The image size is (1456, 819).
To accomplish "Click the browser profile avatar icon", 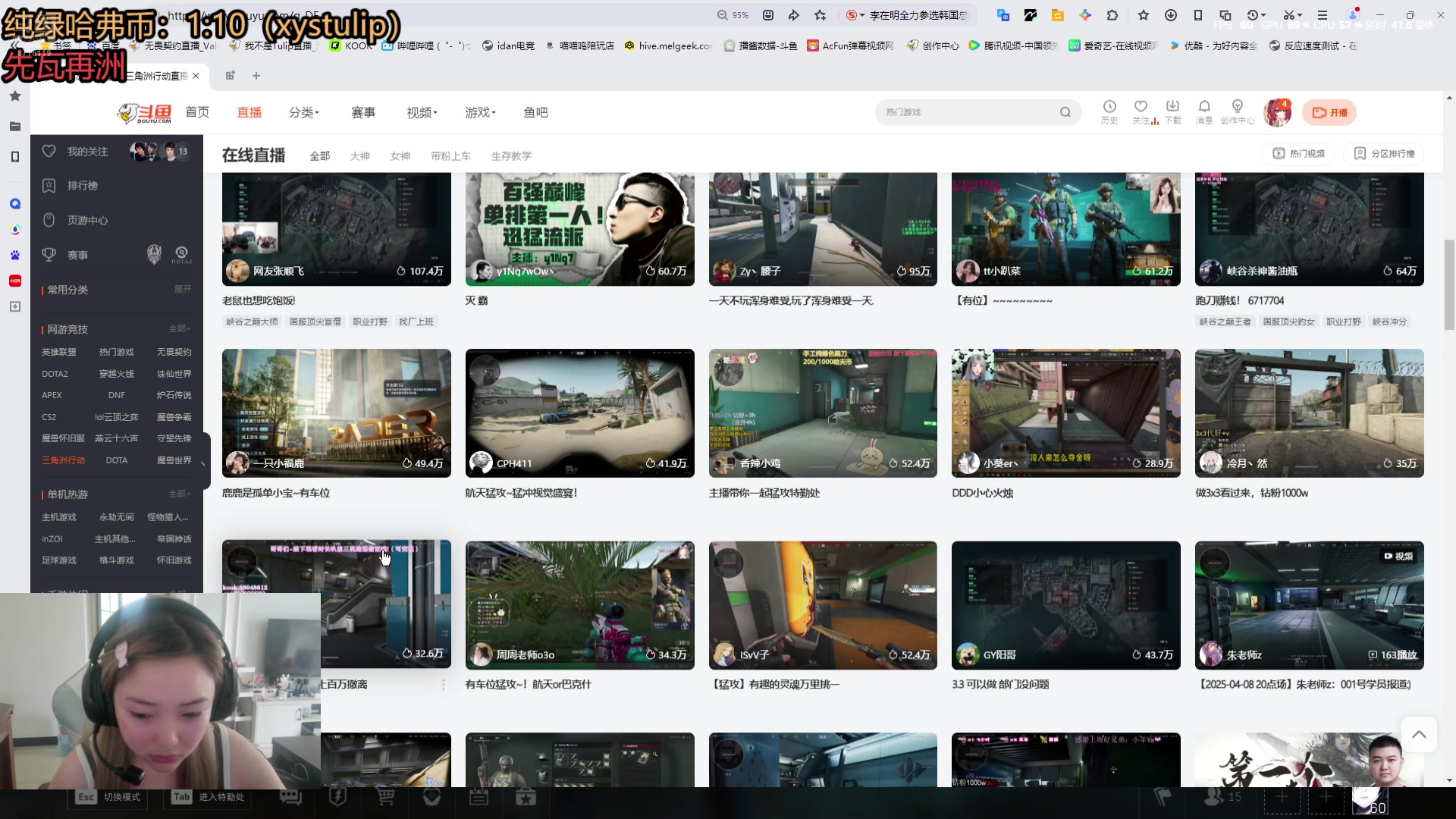I will point(1354,15).
